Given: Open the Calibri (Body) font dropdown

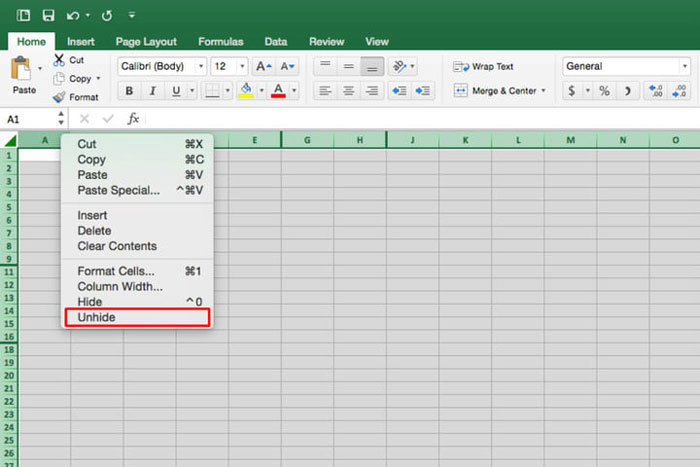Looking at the screenshot, I should pyautogui.click(x=201, y=67).
